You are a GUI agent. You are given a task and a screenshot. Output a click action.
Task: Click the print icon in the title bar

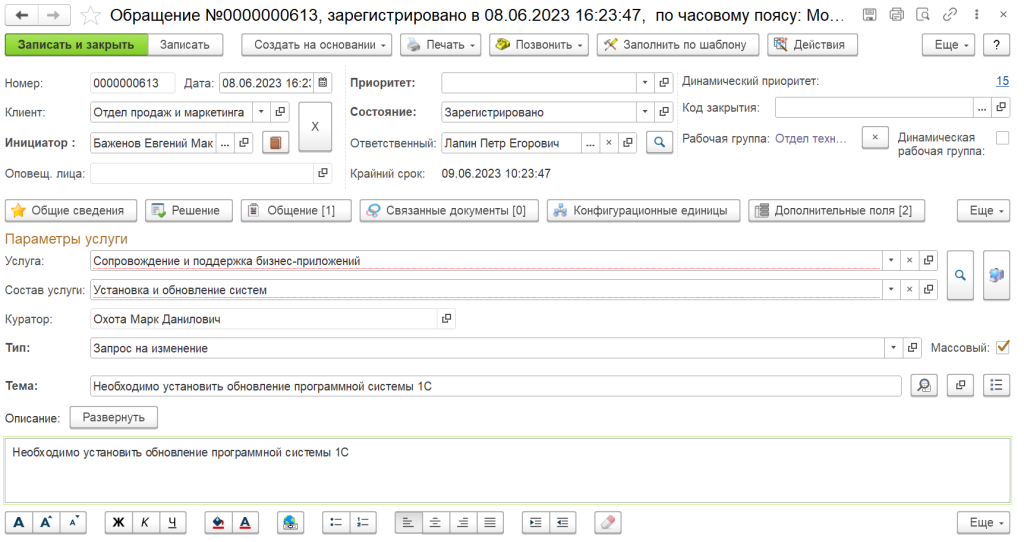pyautogui.click(x=896, y=15)
